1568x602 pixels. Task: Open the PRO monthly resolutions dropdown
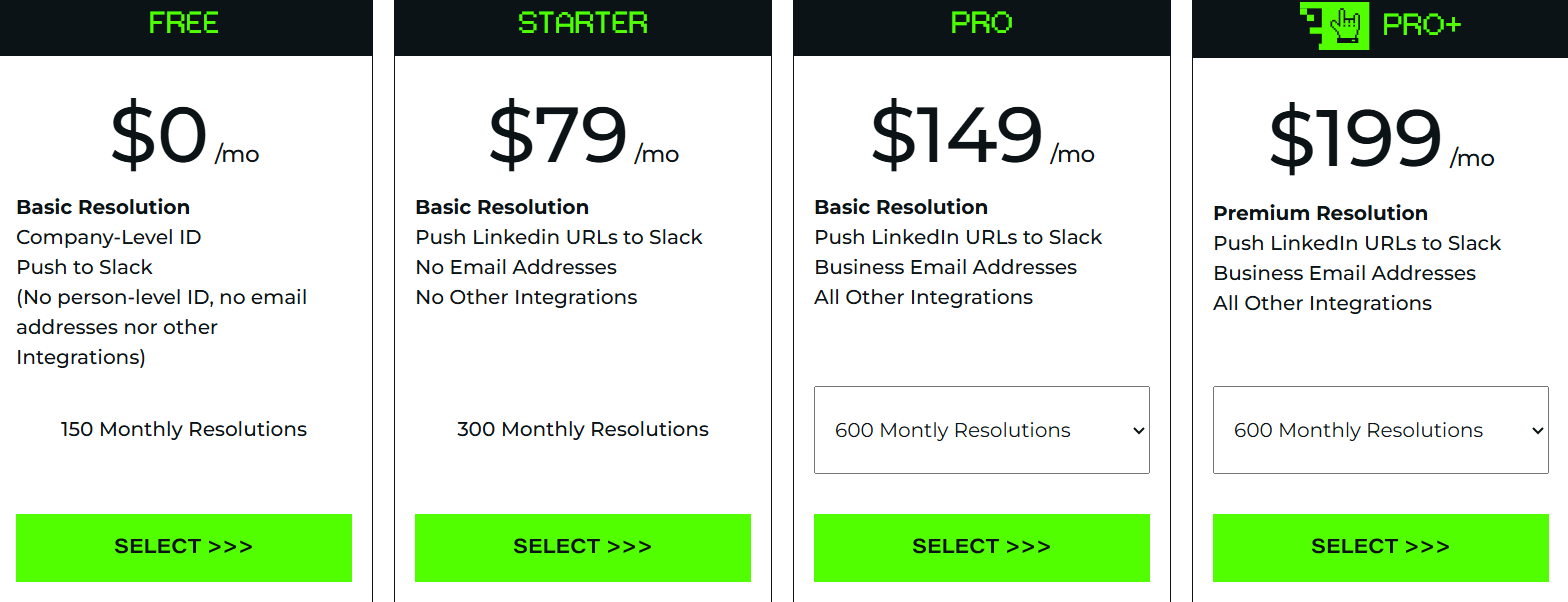[982, 429]
